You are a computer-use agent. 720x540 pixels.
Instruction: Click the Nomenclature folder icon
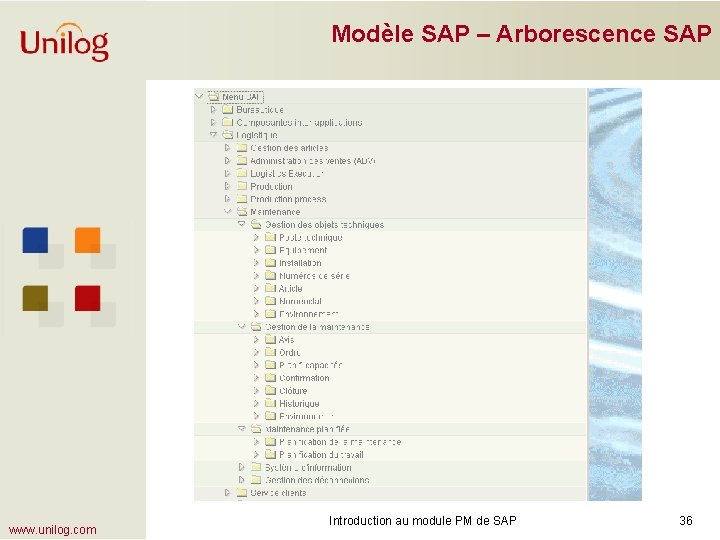tap(271, 301)
